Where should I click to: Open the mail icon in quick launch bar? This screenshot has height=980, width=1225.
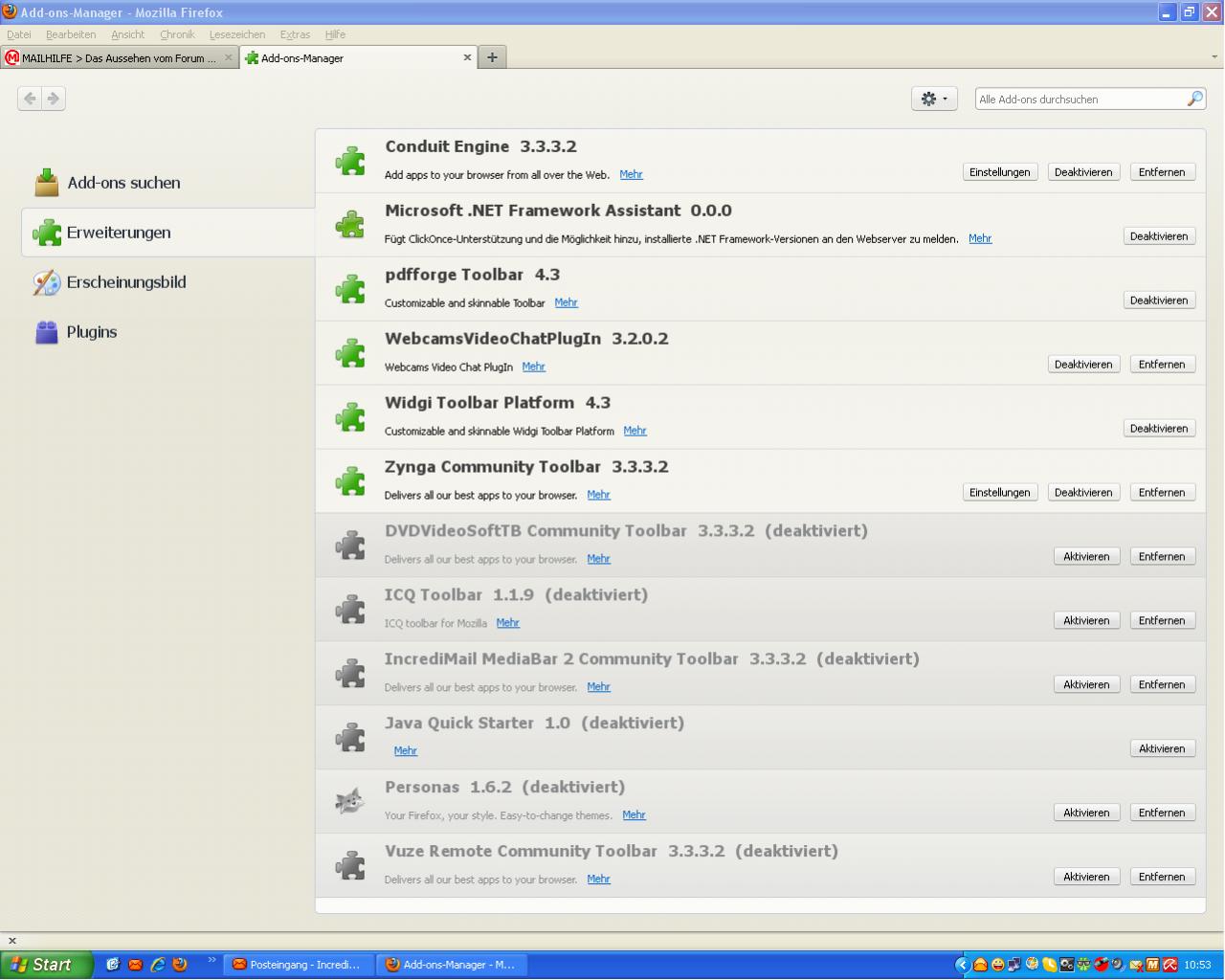tap(135, 965)
